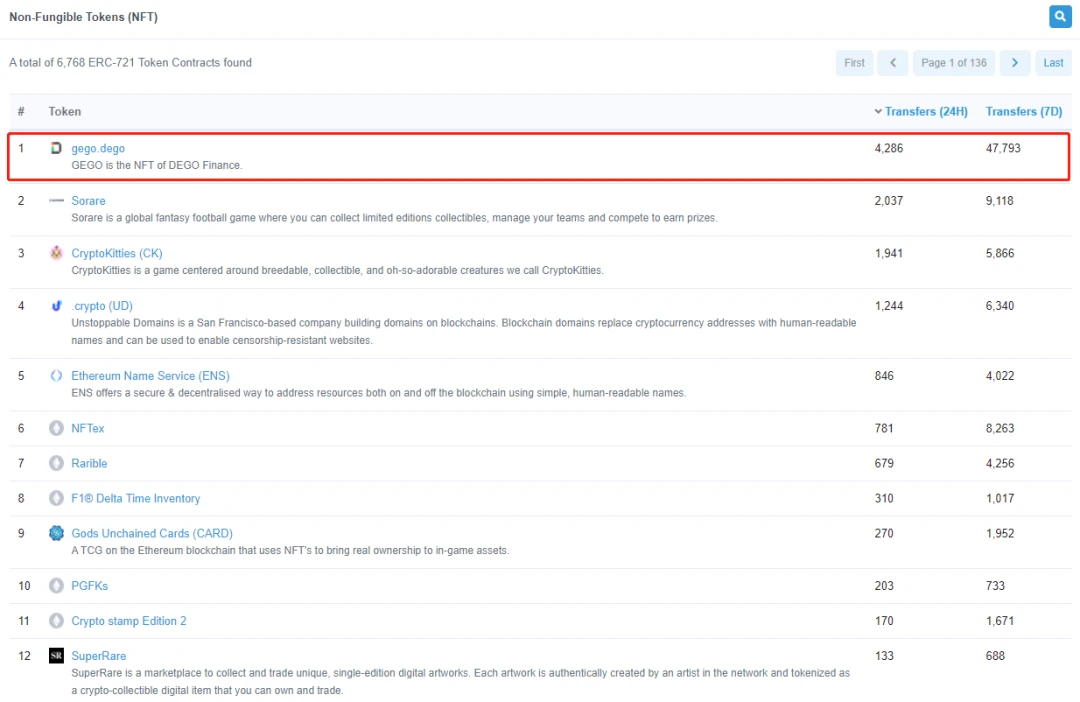Click the 24H transfers value 846
1080x702 pixels.
click(884, 375)
